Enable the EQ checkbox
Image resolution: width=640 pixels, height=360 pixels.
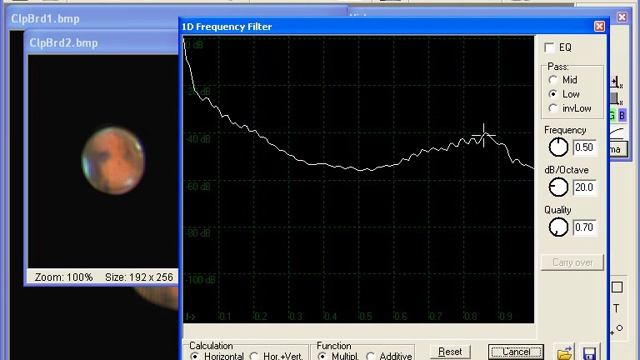pos(550,48)
